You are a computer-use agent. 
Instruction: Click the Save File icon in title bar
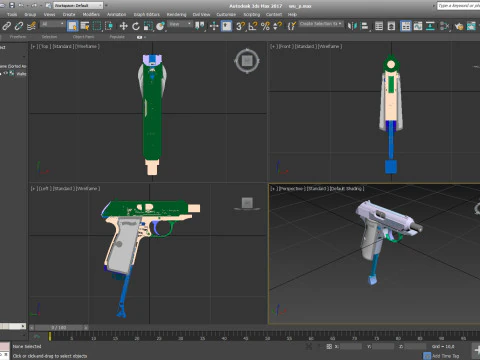tap(12, 5)
